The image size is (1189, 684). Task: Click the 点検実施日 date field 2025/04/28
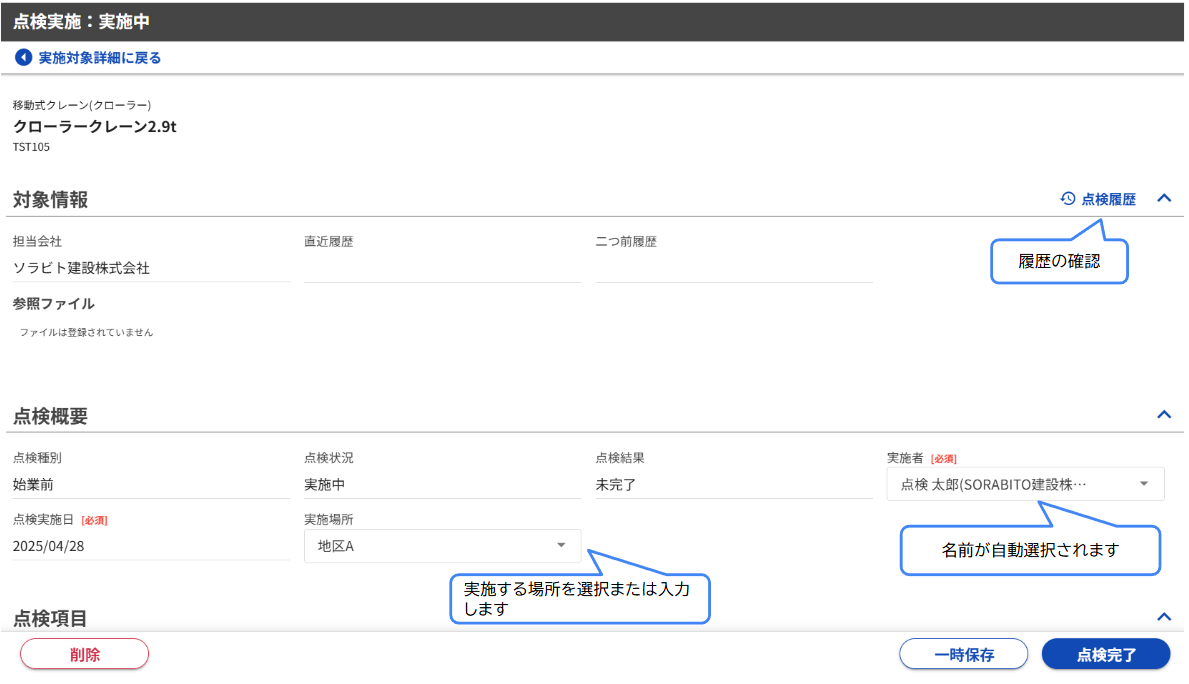[x=150, y=546]
